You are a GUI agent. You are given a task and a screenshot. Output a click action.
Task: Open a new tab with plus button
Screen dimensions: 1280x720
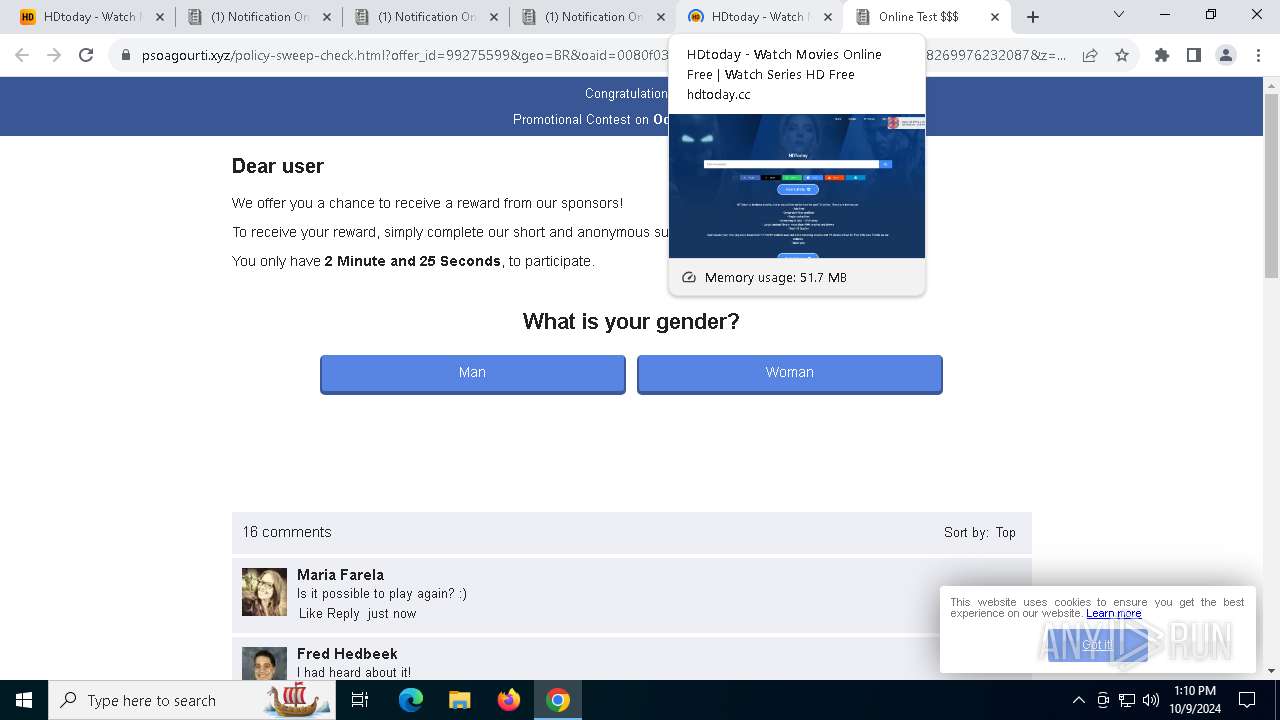pos(1033,17)
